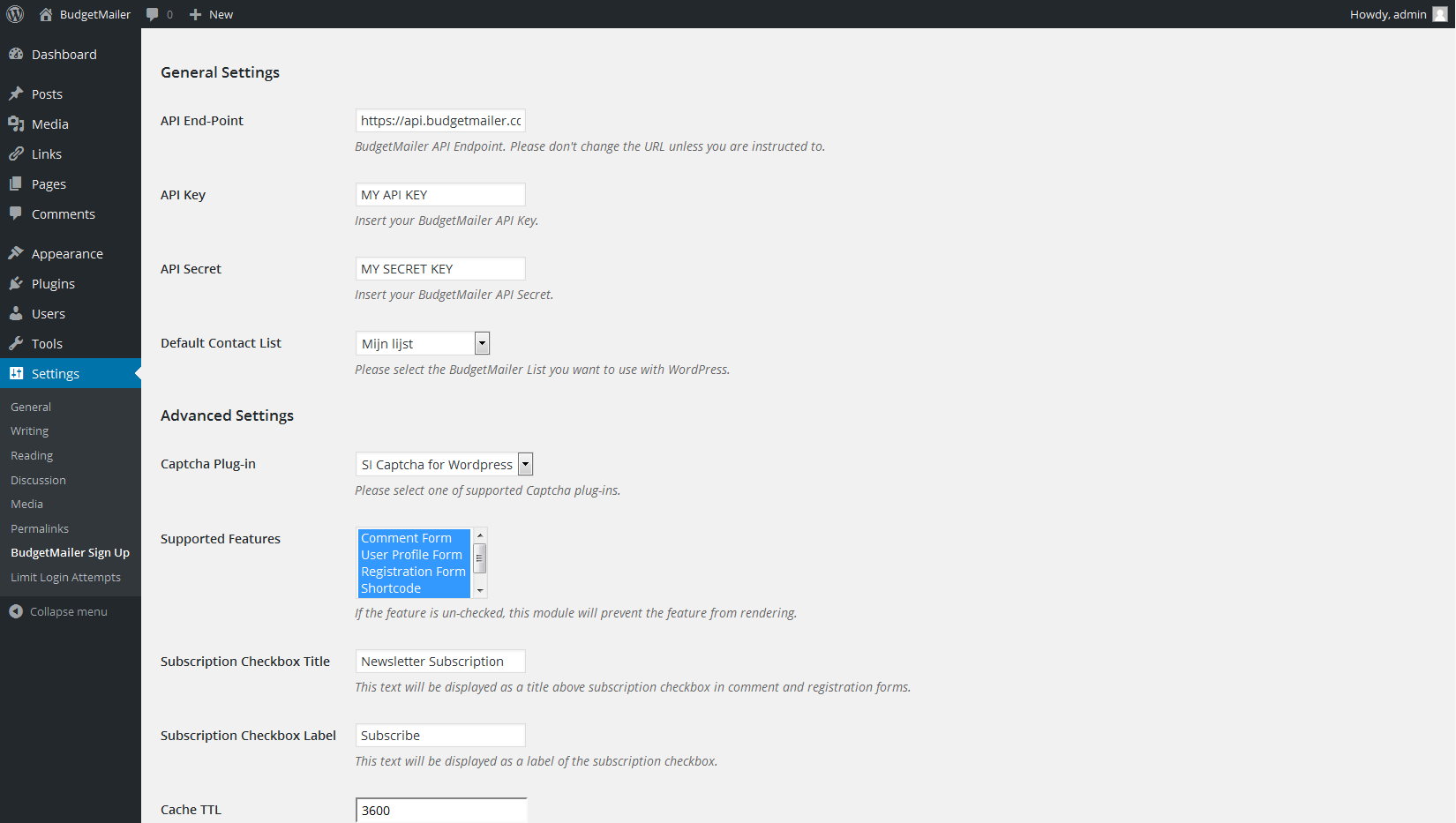Click the Comments speech bubble sidebar icon
Image resolution: width=1456 pixels, height=823 pixels.
tap(16, 213)
